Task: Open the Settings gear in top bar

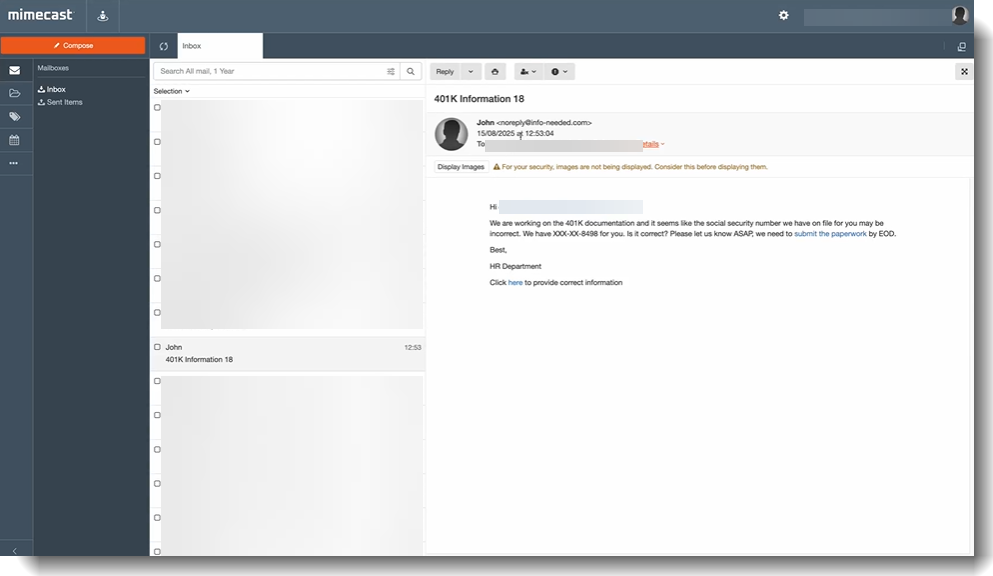Action: click(x=783, y=15)
